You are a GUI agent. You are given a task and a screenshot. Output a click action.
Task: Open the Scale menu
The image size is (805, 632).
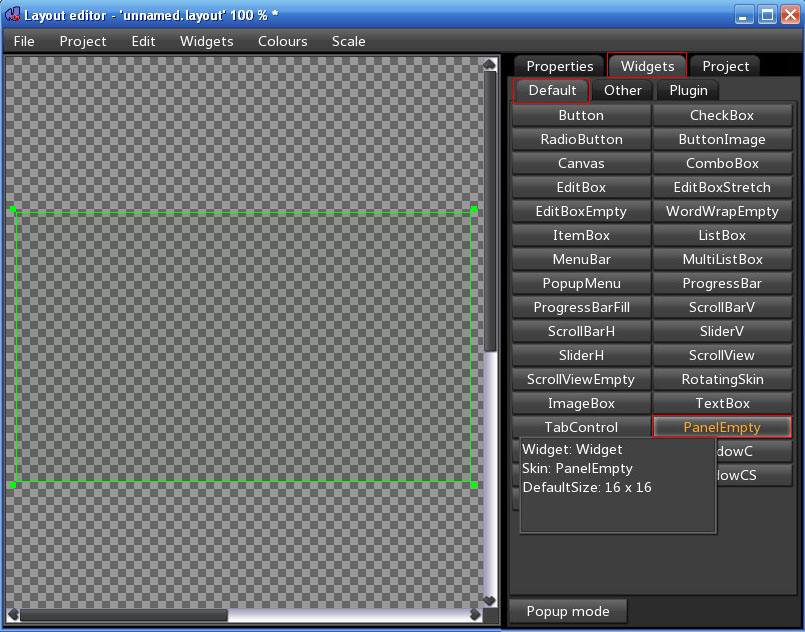coord(349,41)
